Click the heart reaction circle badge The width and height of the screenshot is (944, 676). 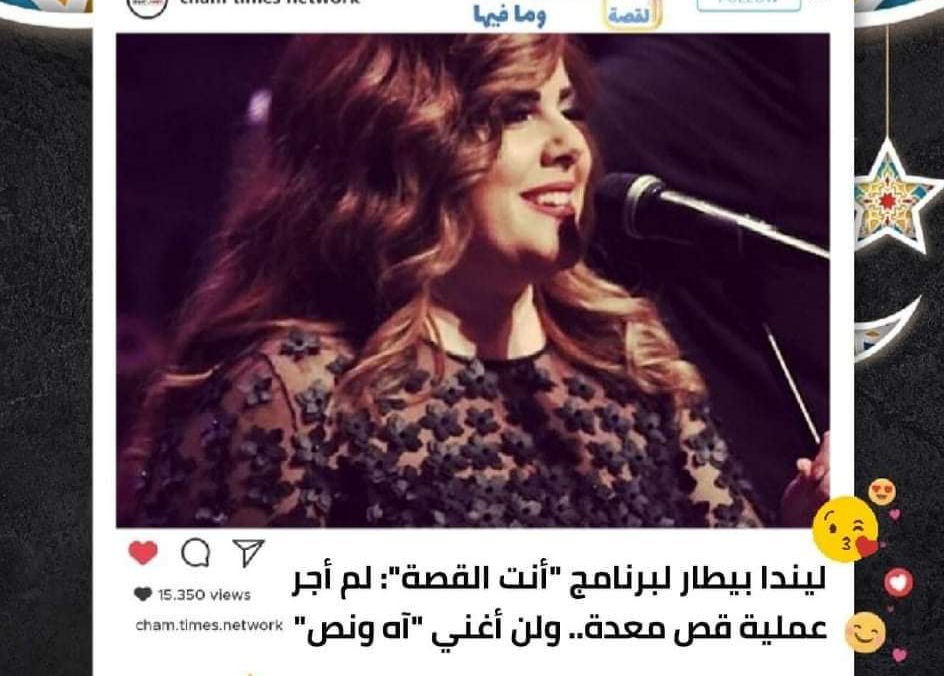click(x=898, y=583)
